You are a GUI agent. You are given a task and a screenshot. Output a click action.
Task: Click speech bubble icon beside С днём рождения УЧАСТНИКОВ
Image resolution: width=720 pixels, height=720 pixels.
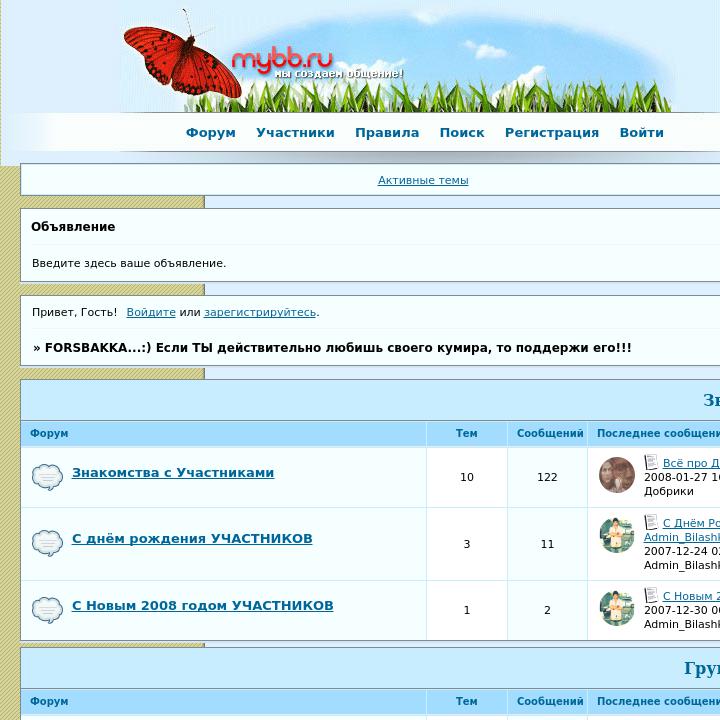point(47,543)
